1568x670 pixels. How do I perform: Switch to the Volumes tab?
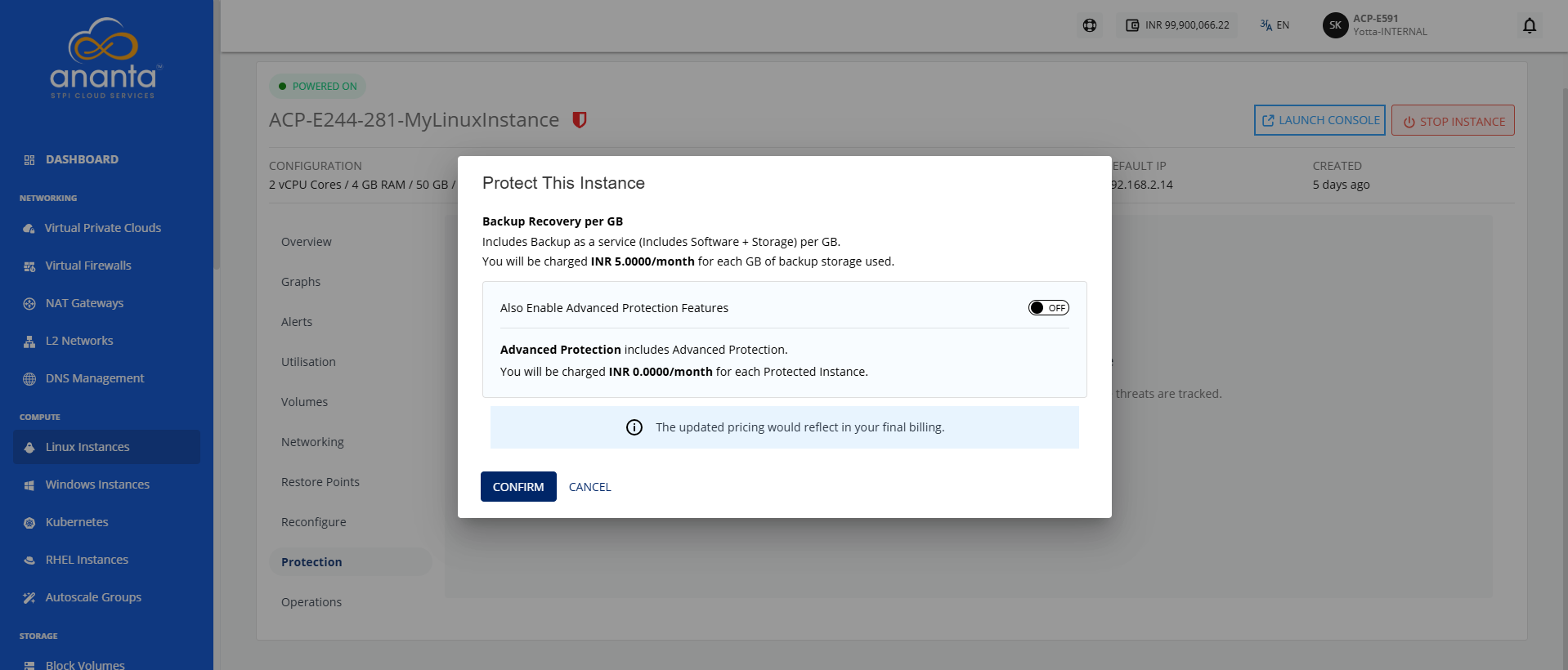pos(304,402)
